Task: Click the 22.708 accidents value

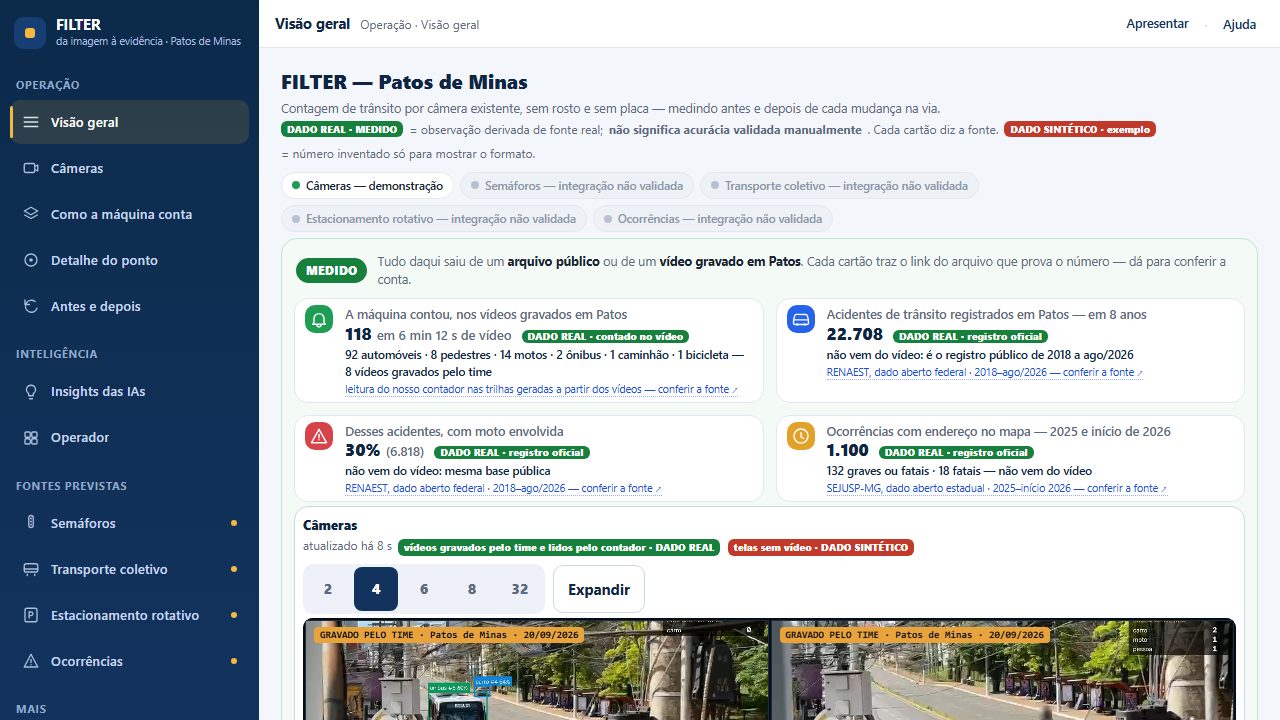Action: tap(855, 334)
